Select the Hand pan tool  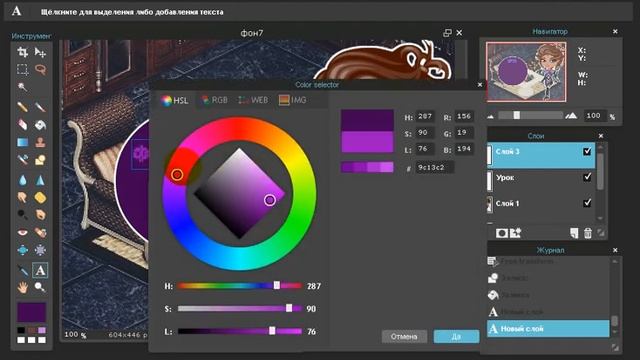pos(22,287)
